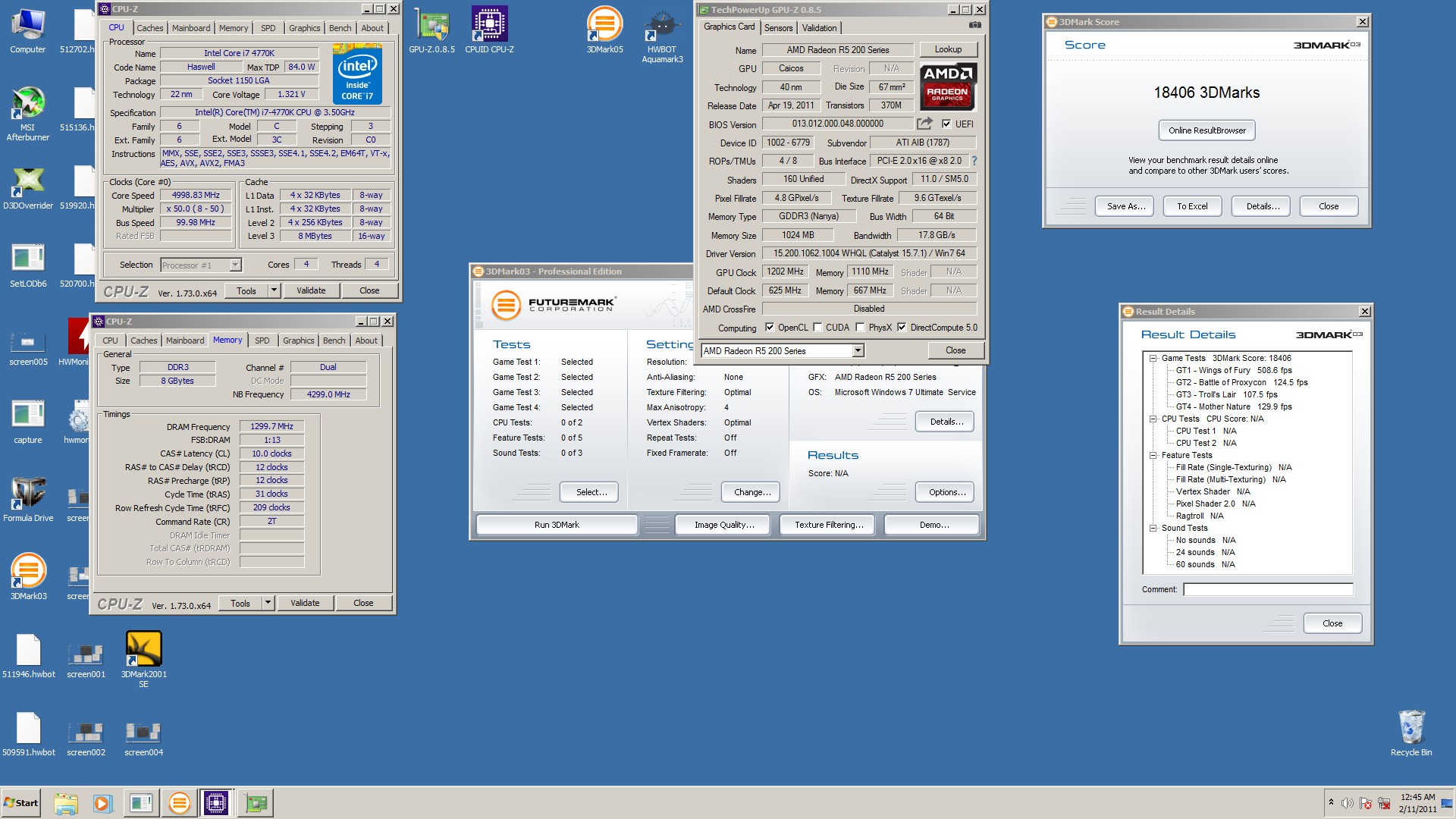Open Validation tab in GPU-Z
Image resolution: width=1456 pixels, height=819 pixels.
[820, 28]
